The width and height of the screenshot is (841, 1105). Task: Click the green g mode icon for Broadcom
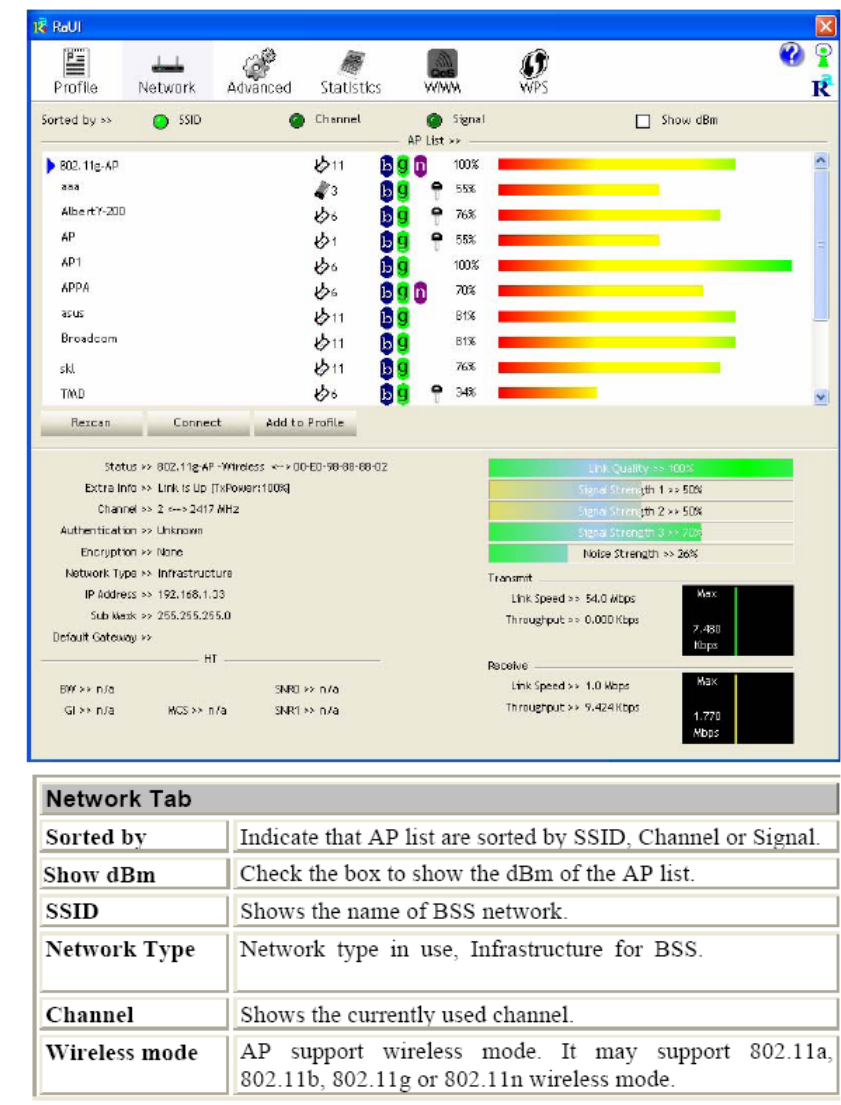(403, 342)
